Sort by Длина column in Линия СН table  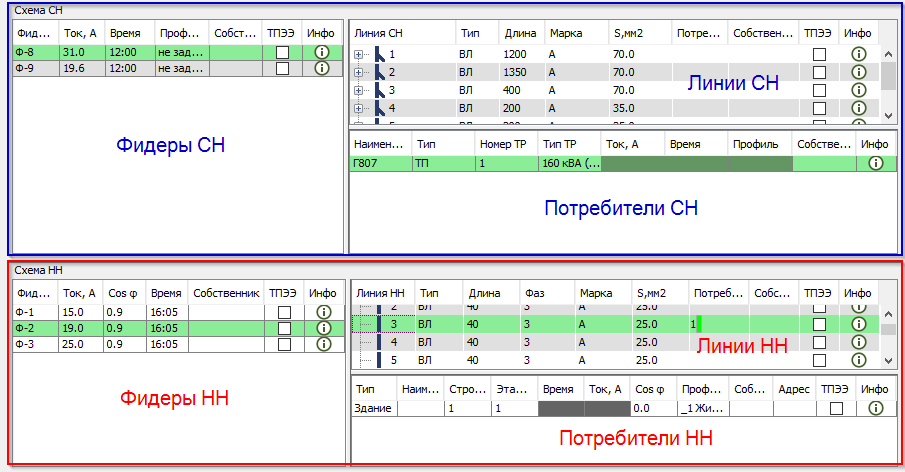click(x=522, y=33)
